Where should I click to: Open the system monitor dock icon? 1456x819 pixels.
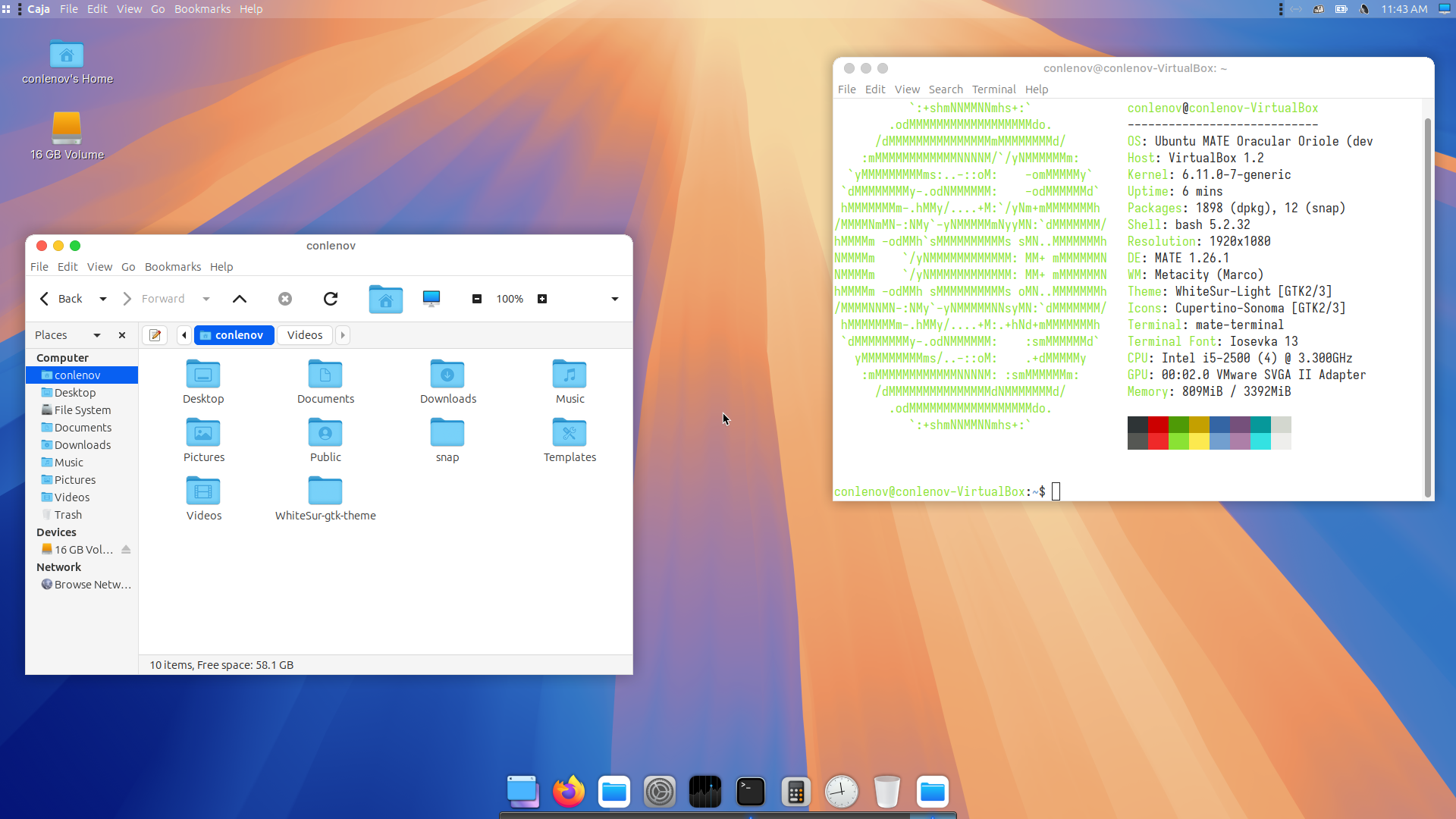[x=705, y=792]
